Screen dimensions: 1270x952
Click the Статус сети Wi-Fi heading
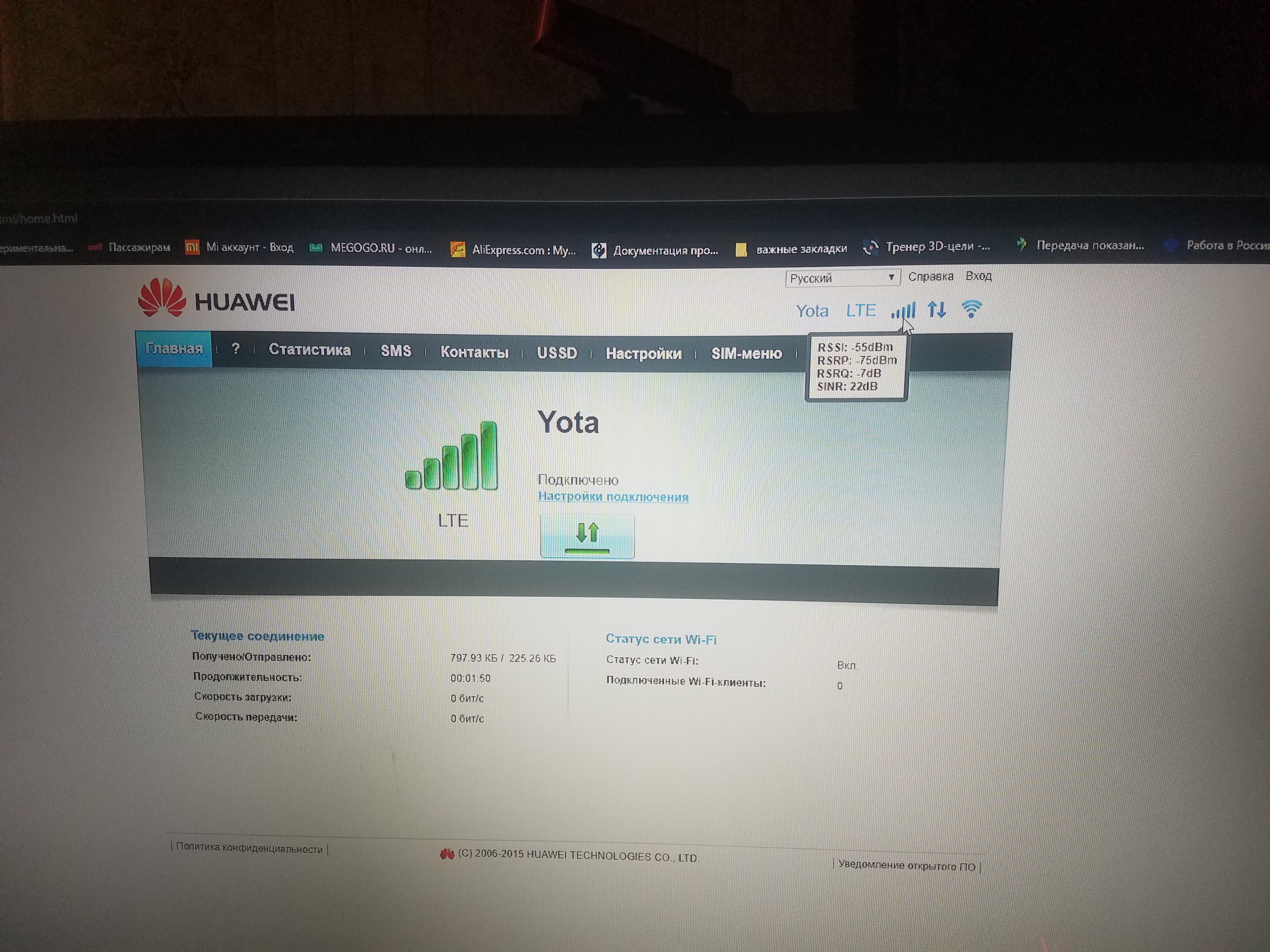pos(661,639)
